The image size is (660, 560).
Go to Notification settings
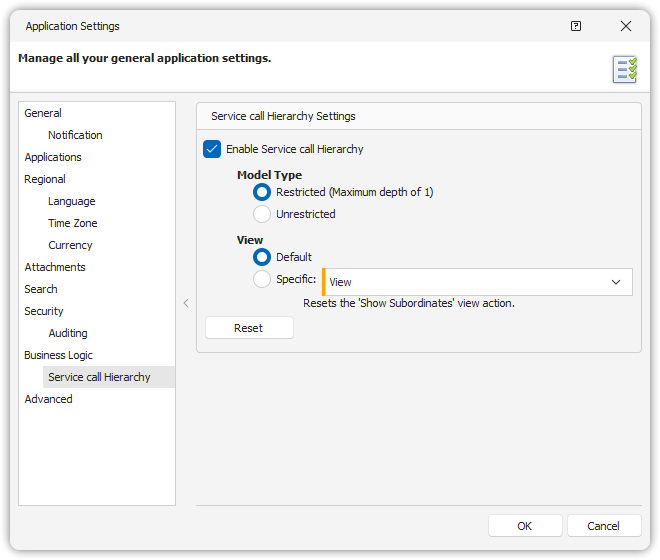pos(75,135)
